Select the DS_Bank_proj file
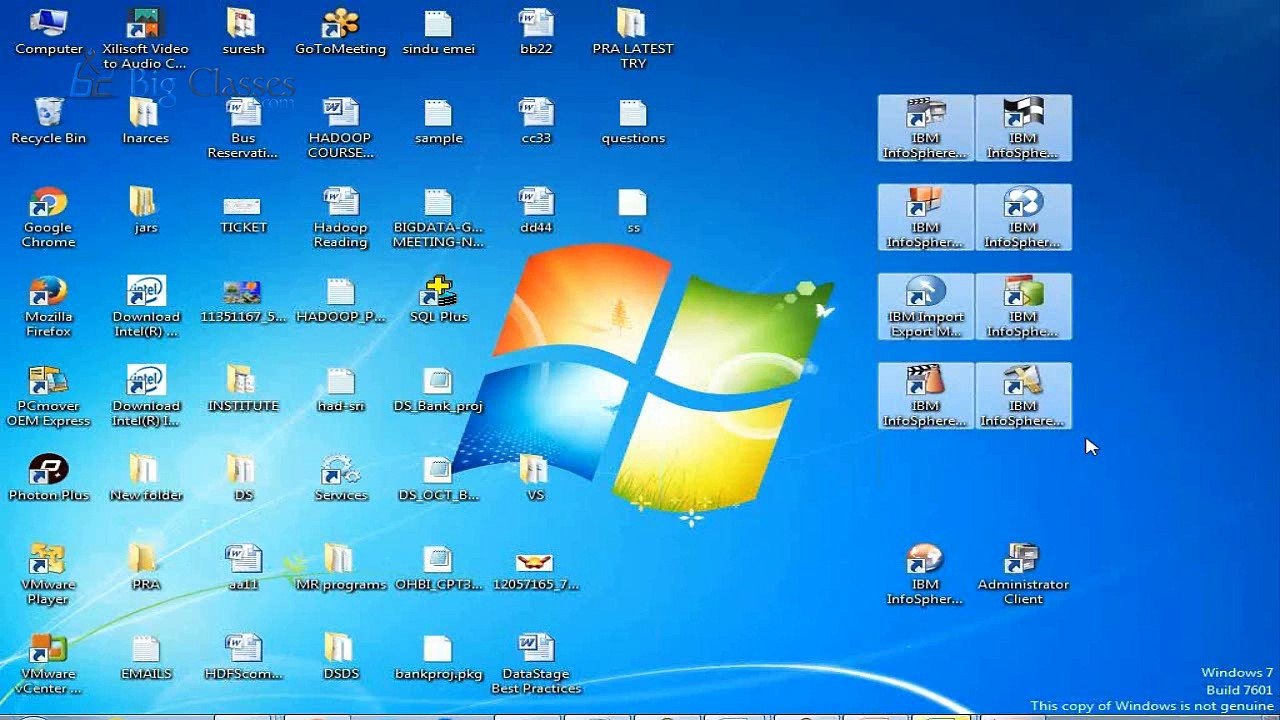This screenshot has width=1280, height=720. coord(438,389)
